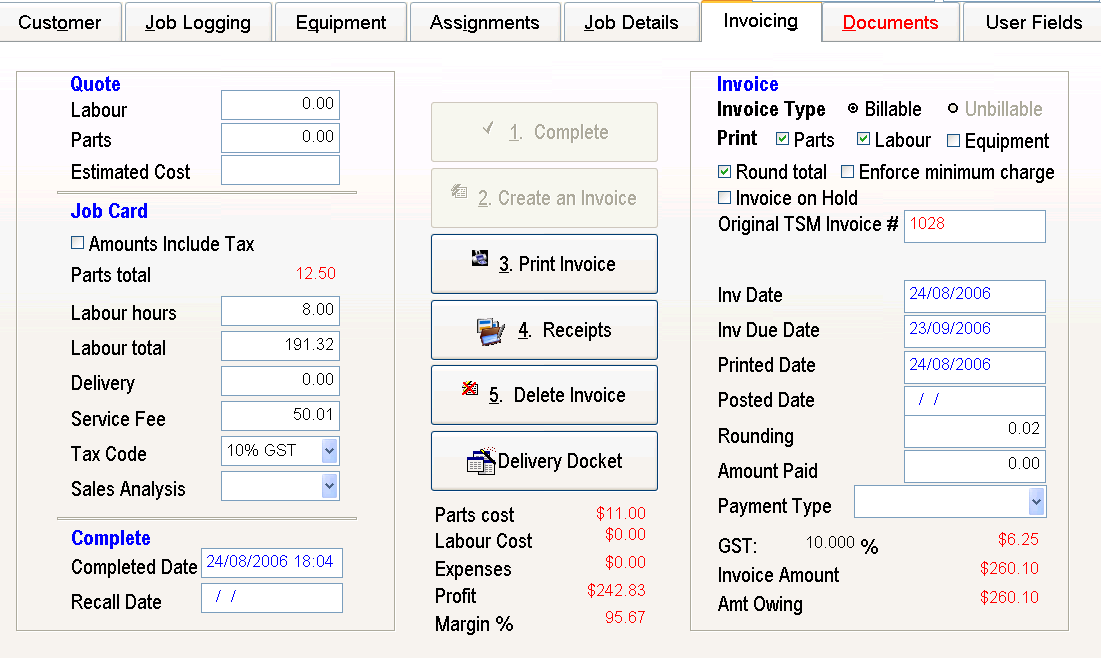Toggle the Print Equipment checkbox
1101x658 pixels.
(x=953, y=141)
